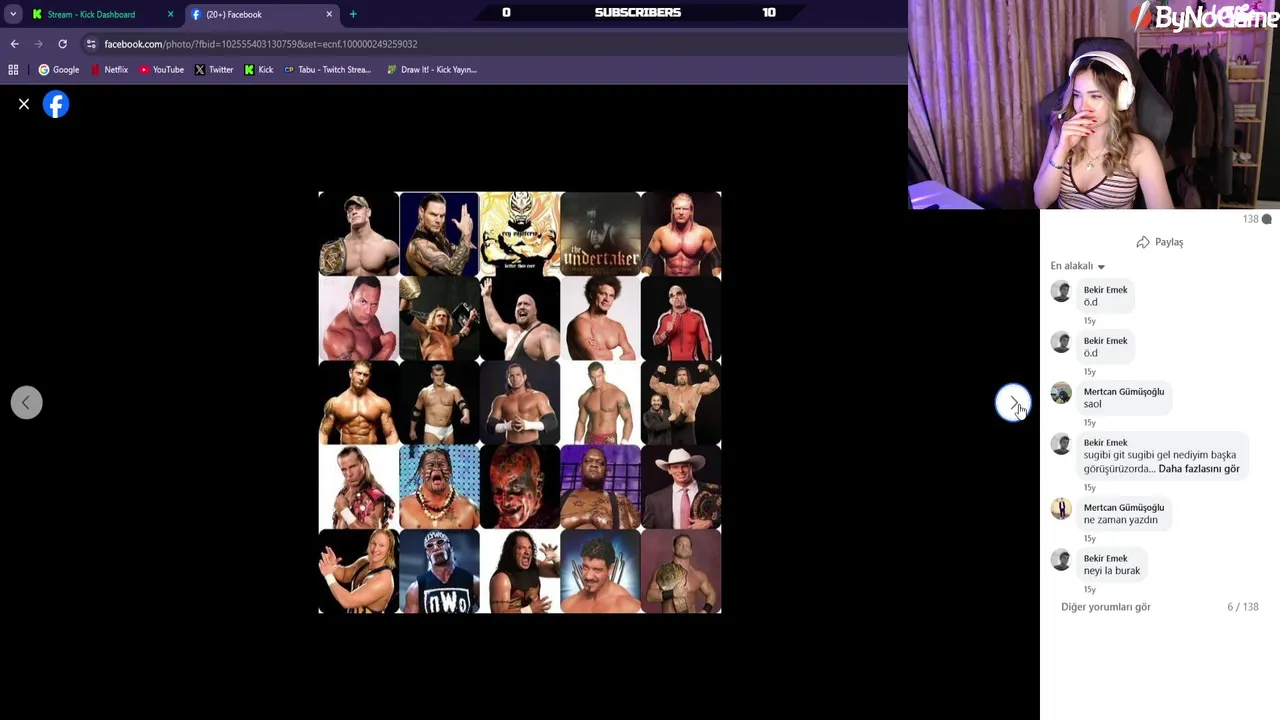Open the Netflix bookmark

109,70
